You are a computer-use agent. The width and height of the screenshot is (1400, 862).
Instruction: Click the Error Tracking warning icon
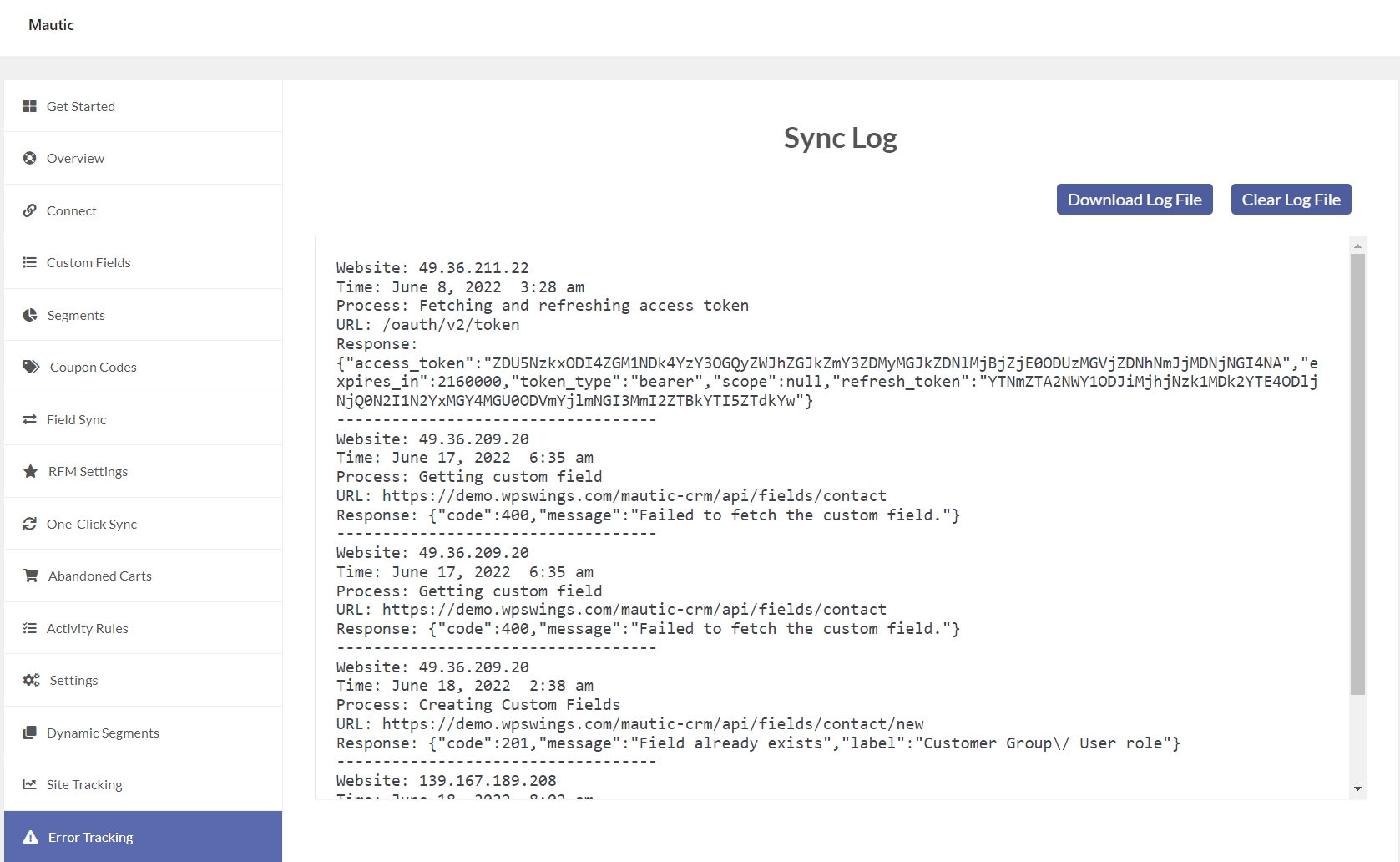click(x=31, y=837)
